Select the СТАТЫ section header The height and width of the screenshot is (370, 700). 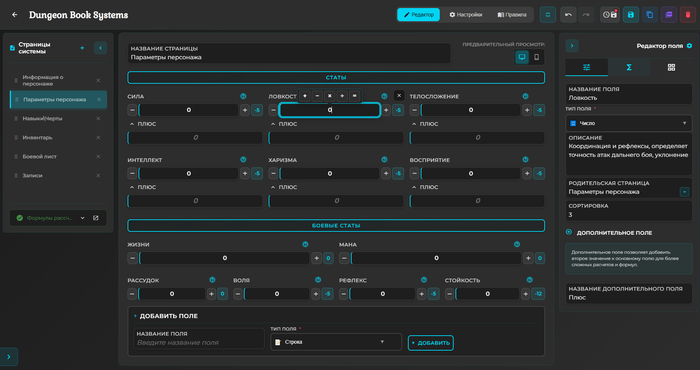click(x=336, y=77)
